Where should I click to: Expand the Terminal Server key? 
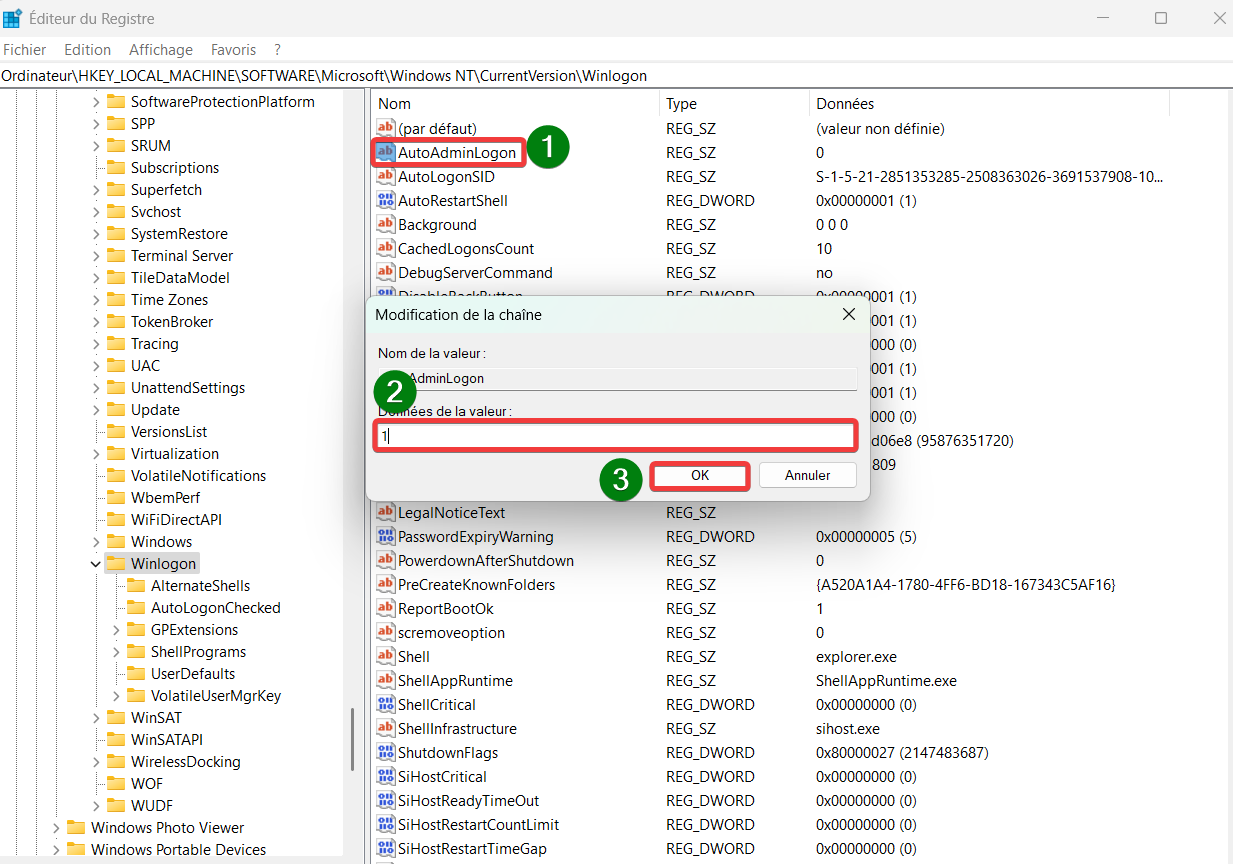point(96,256)
